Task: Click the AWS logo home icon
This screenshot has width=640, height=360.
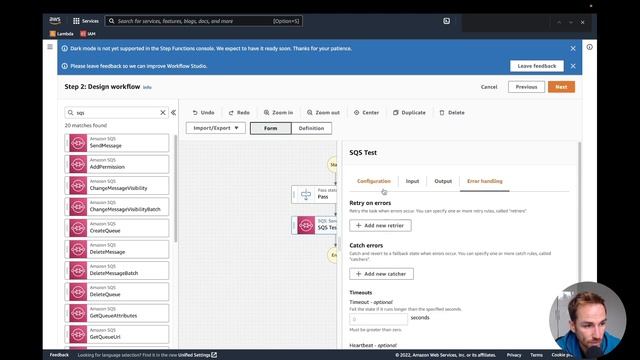Action: click(55, 20)
